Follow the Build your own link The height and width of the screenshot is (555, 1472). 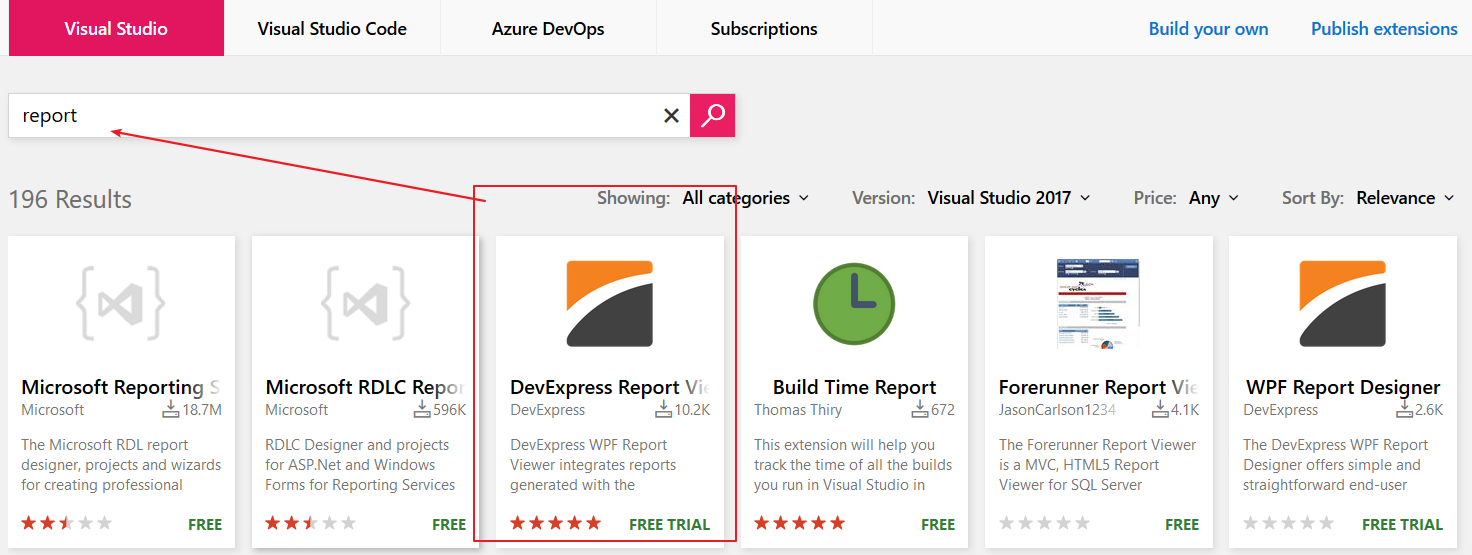pyautogui.click(x=1208, y=29)
